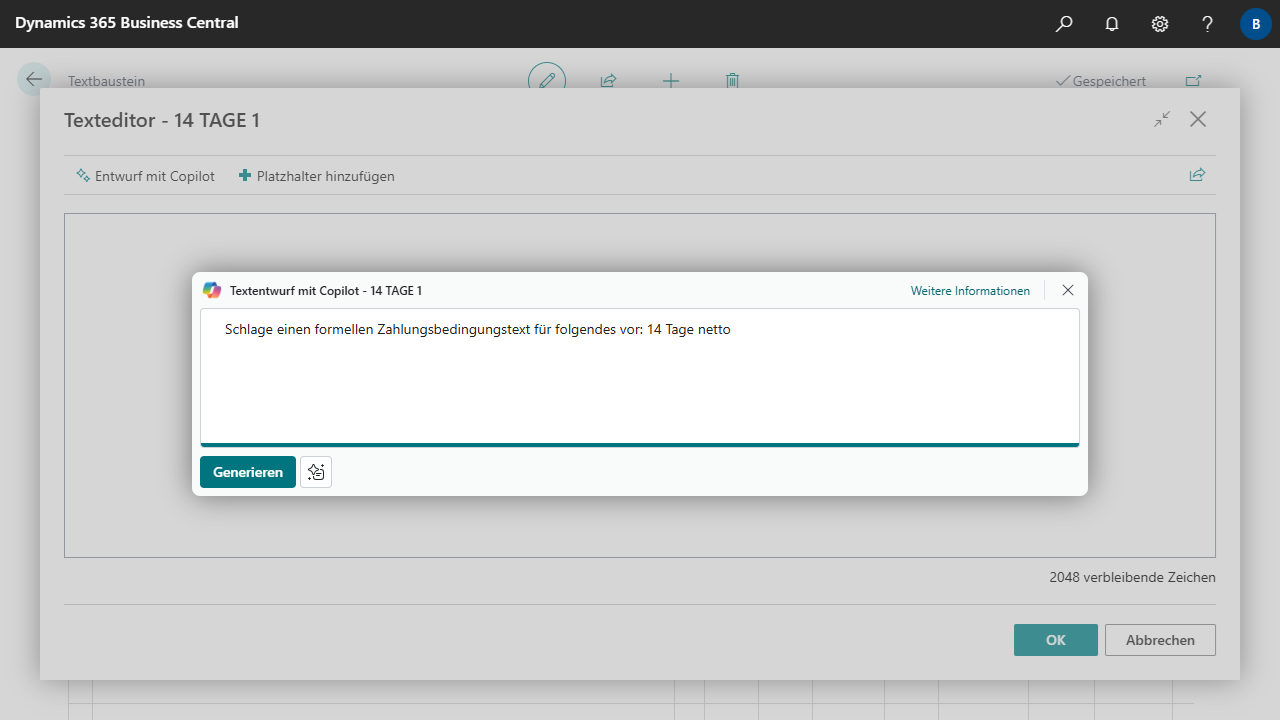Click the Textentwurf mit Copilot - 14 TAGE 1 title

pyautogui.click(x=326, y=291)
